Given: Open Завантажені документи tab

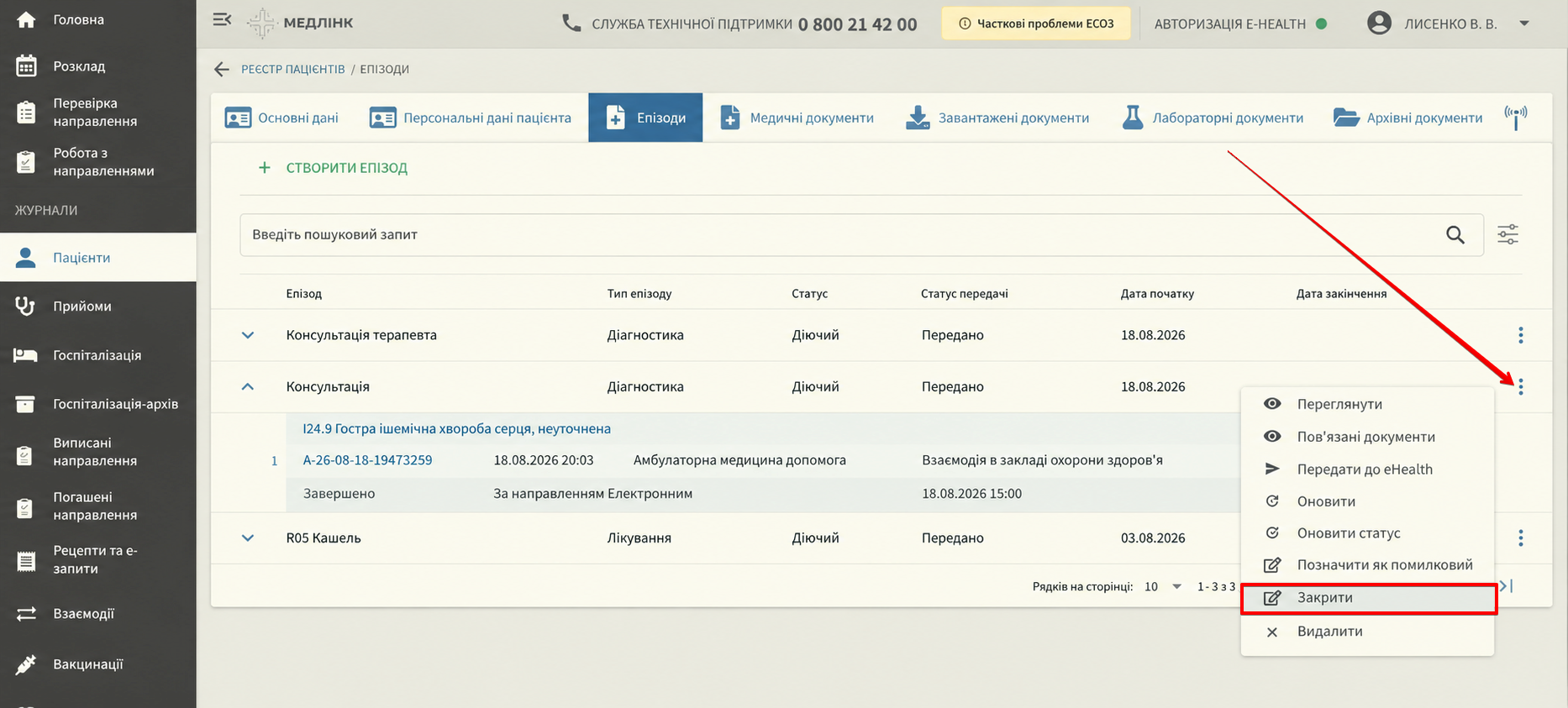Looking at the screenshot, I should click(x=997, y=118).
